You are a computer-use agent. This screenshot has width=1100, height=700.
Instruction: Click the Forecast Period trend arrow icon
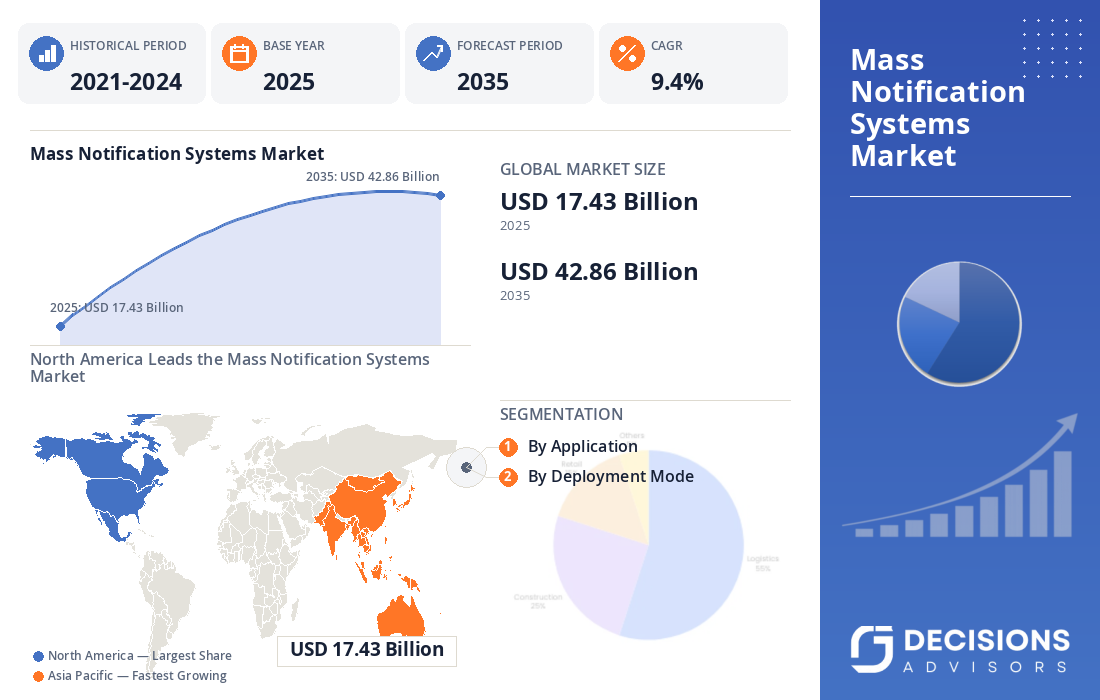coord(433,53)
